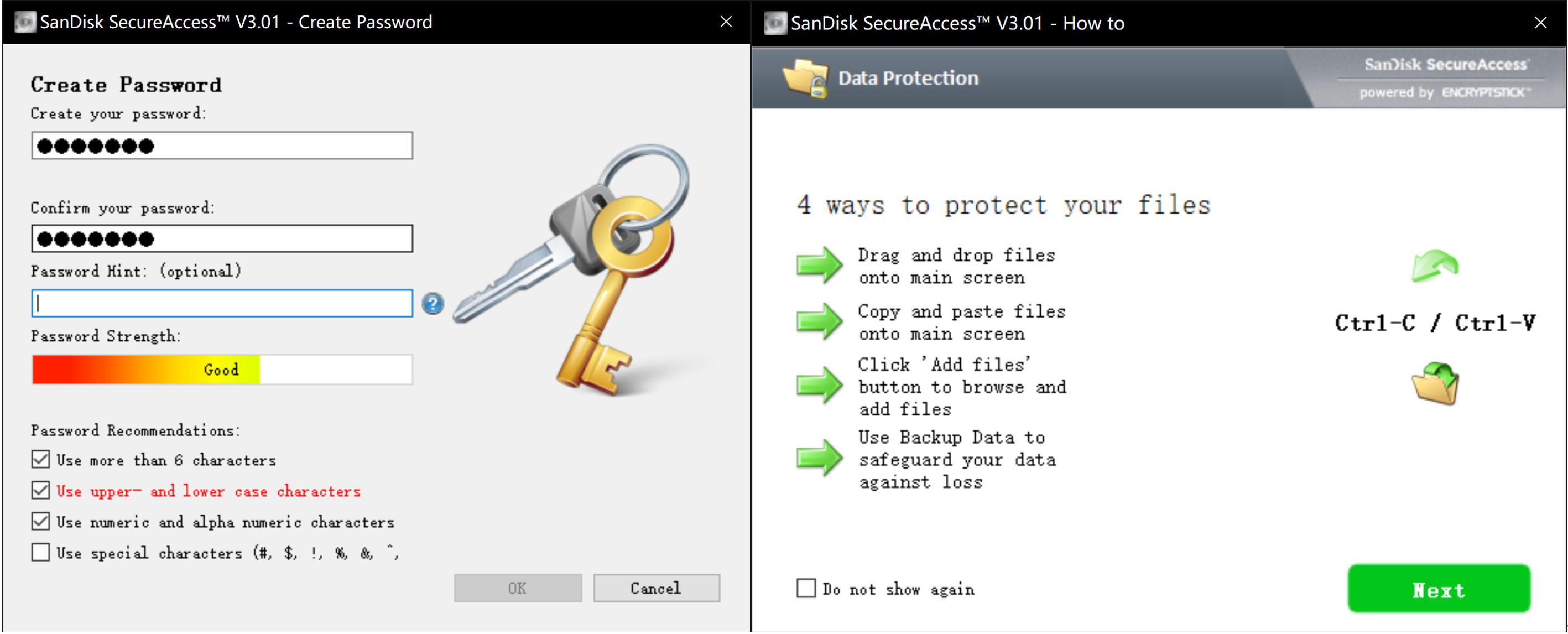Click into the Confirm your password field

click(x=222, y=239)
